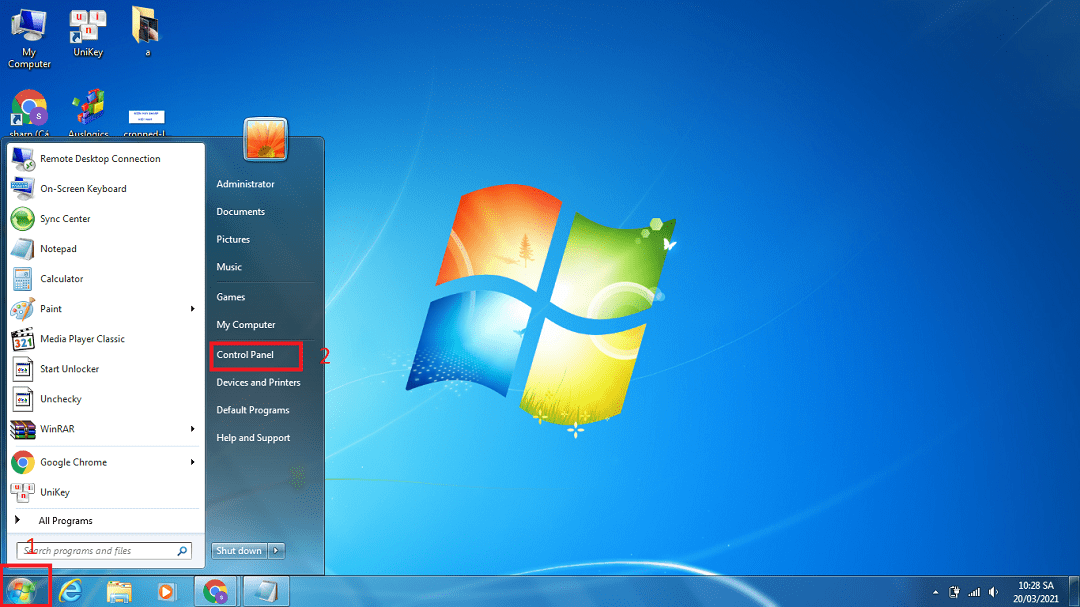Open Help and Support link
Image resolution: width=1080 pixels, height=607 pixels.
coord(253,438)
